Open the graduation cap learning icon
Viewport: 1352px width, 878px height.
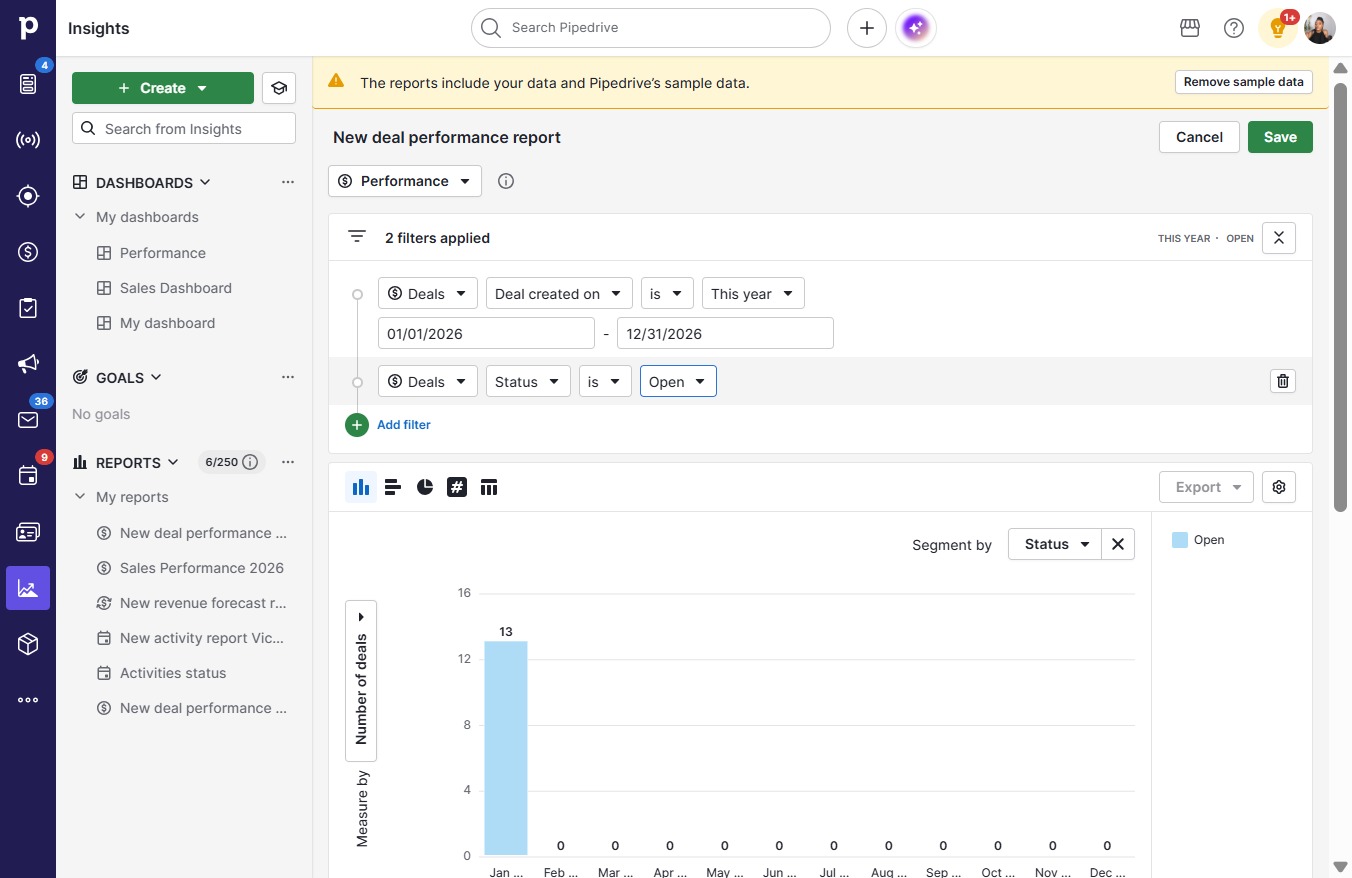tap(279, 88)
